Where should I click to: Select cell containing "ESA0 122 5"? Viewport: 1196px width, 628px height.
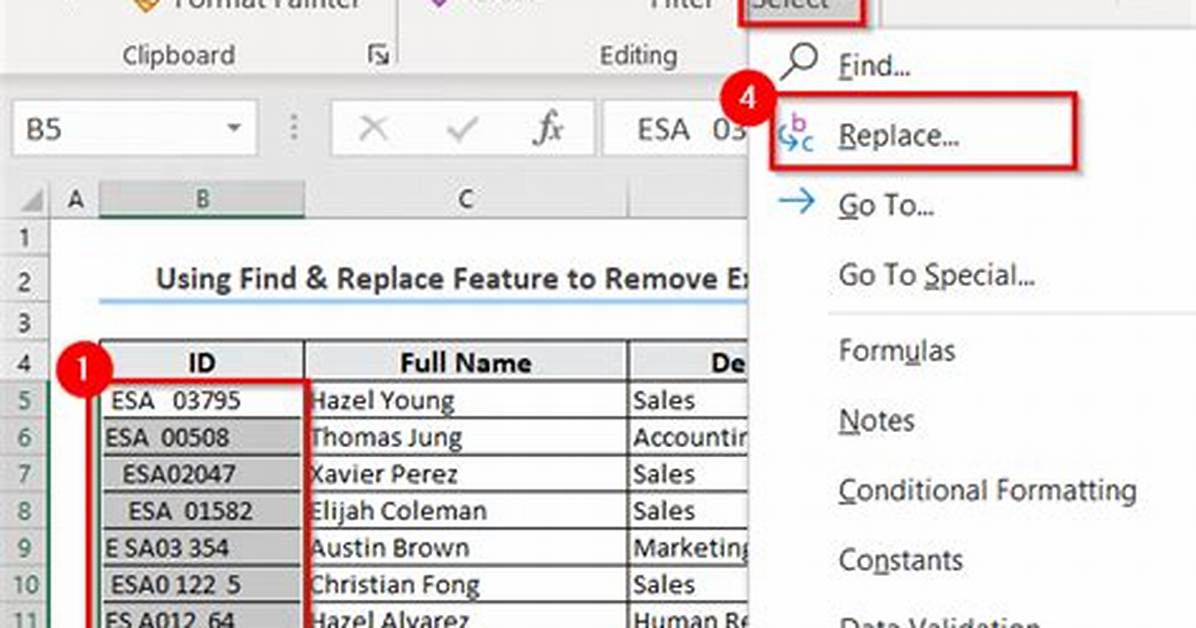pyautogui.click(x=202, y=585)
